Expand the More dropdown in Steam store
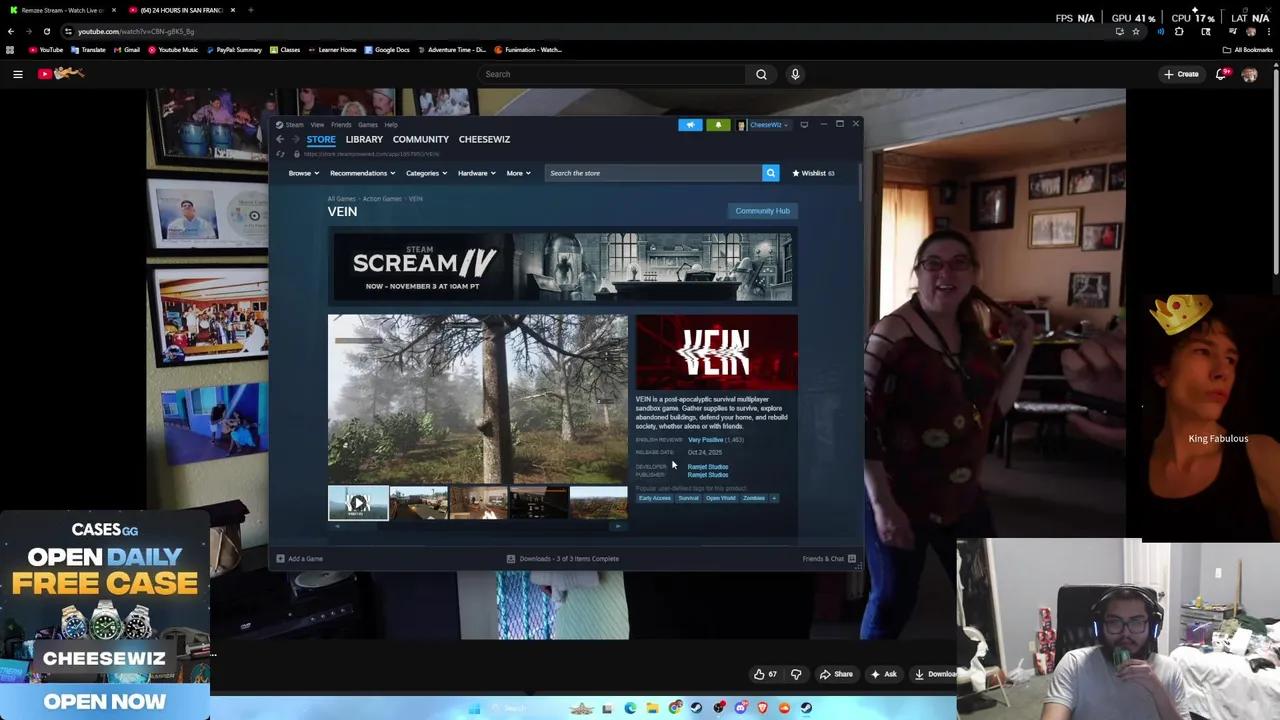 518,173
